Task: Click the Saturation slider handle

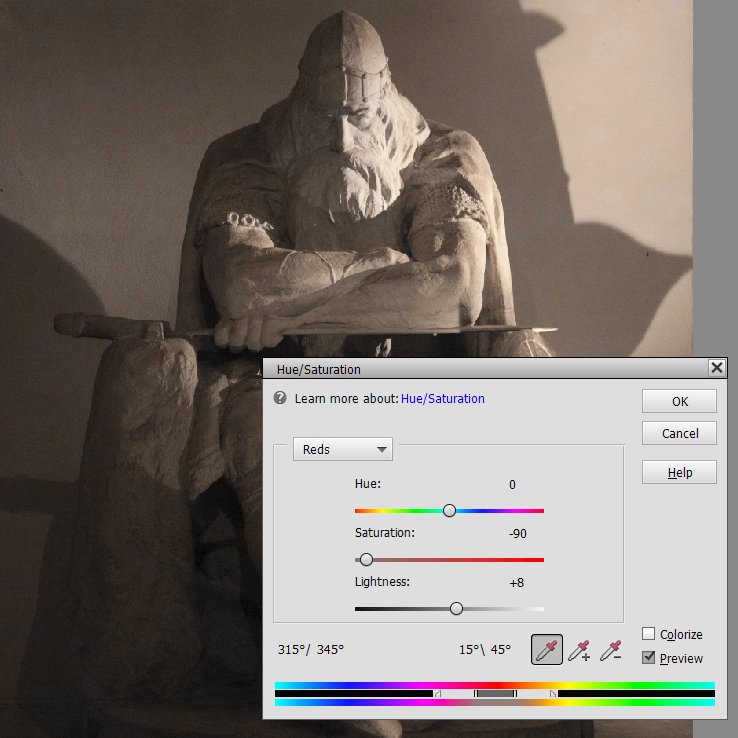Action: coord(366,559)
